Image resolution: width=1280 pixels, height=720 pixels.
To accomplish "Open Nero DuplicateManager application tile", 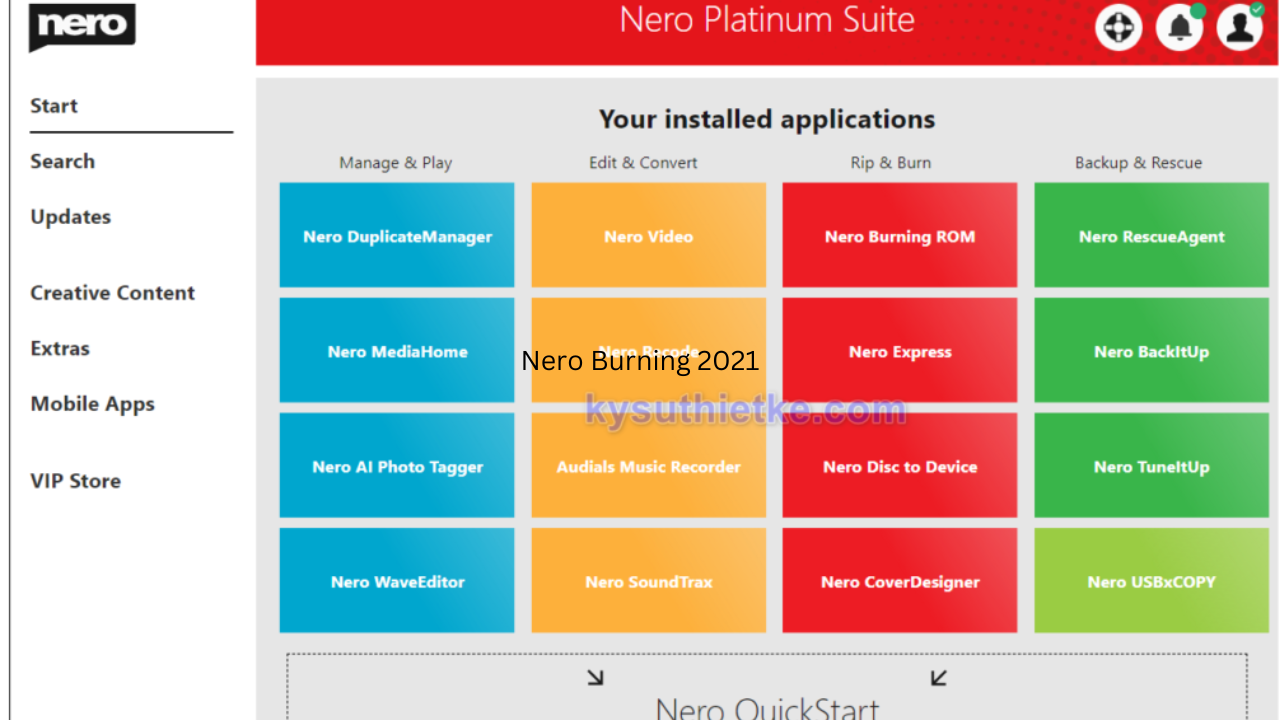I will (x=397, y=236).
